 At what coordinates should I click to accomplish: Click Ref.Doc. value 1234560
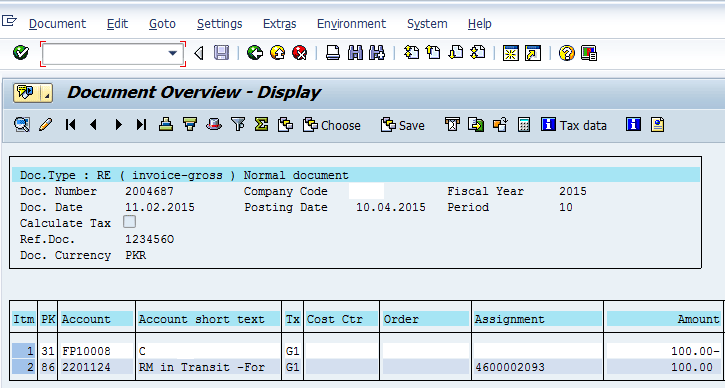coord(149,239)
